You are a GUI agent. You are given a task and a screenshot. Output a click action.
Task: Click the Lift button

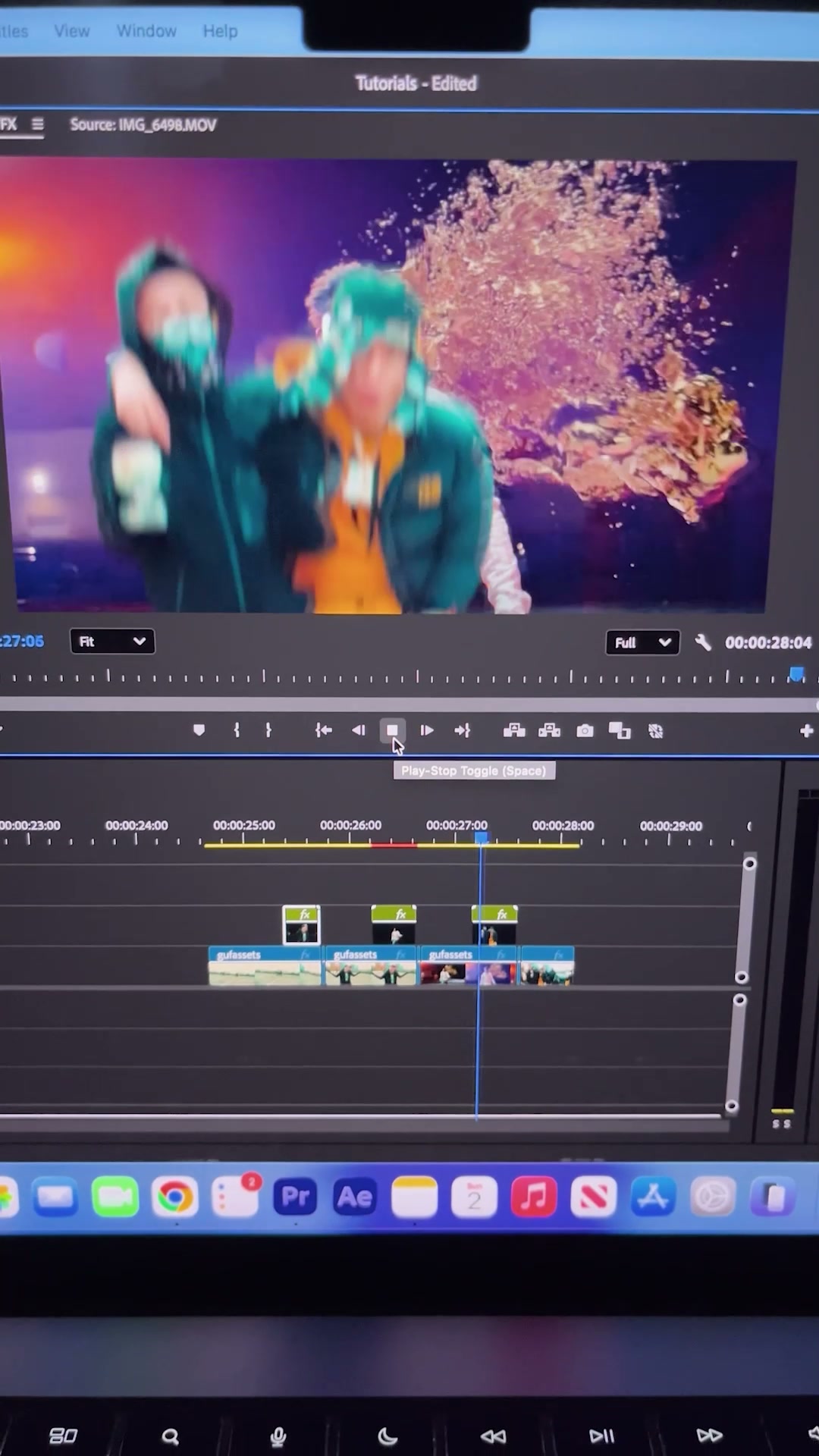click(514, 730)
